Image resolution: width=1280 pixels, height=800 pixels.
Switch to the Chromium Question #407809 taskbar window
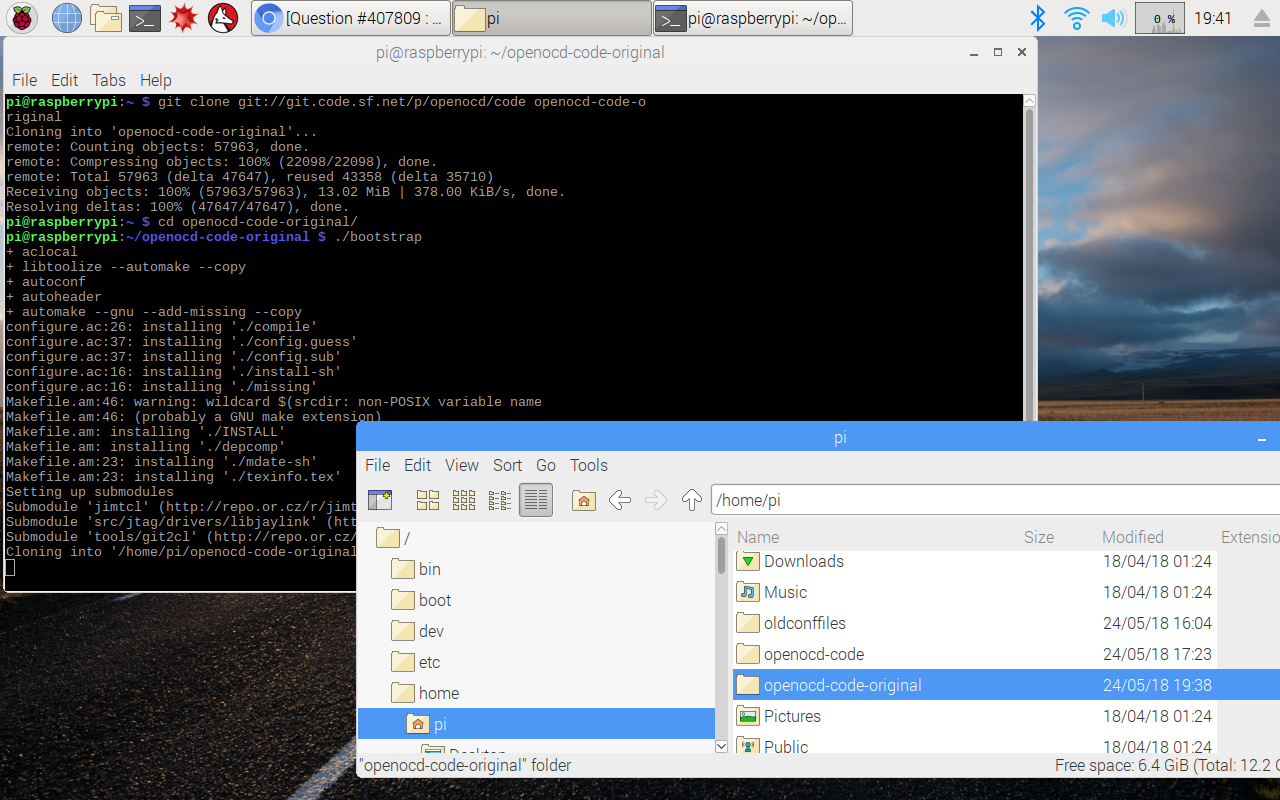point(350,18)
